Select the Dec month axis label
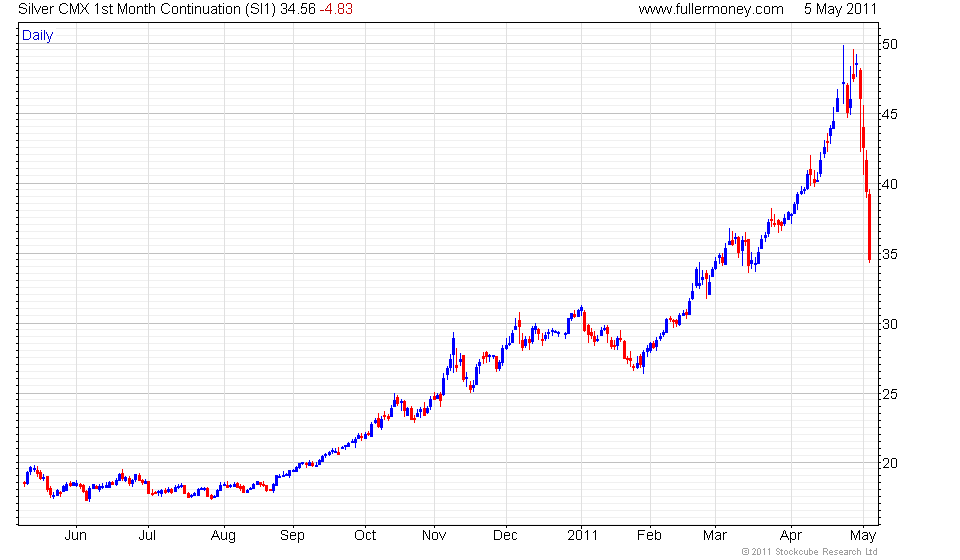 tap(505, 536)
